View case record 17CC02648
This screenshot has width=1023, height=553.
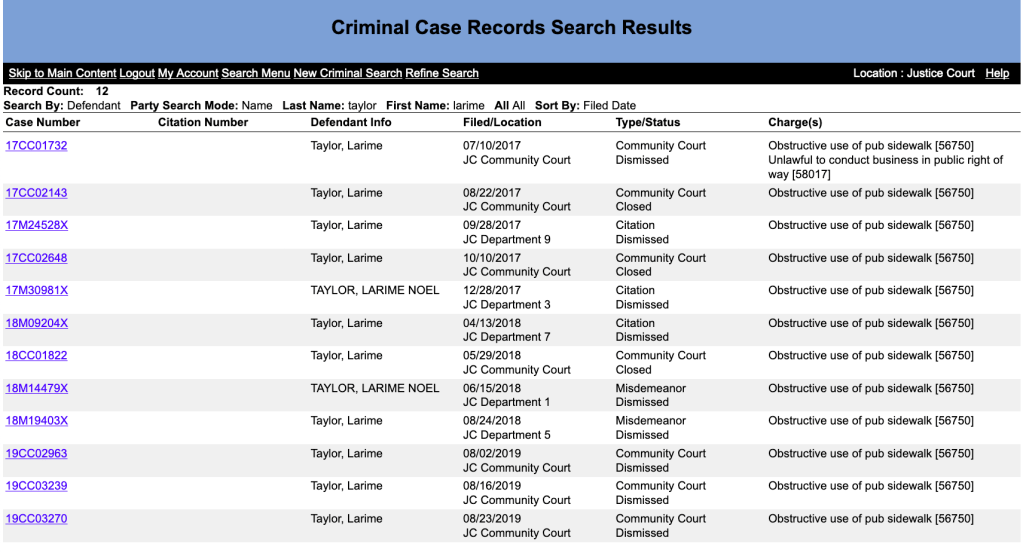coord(36,258)
